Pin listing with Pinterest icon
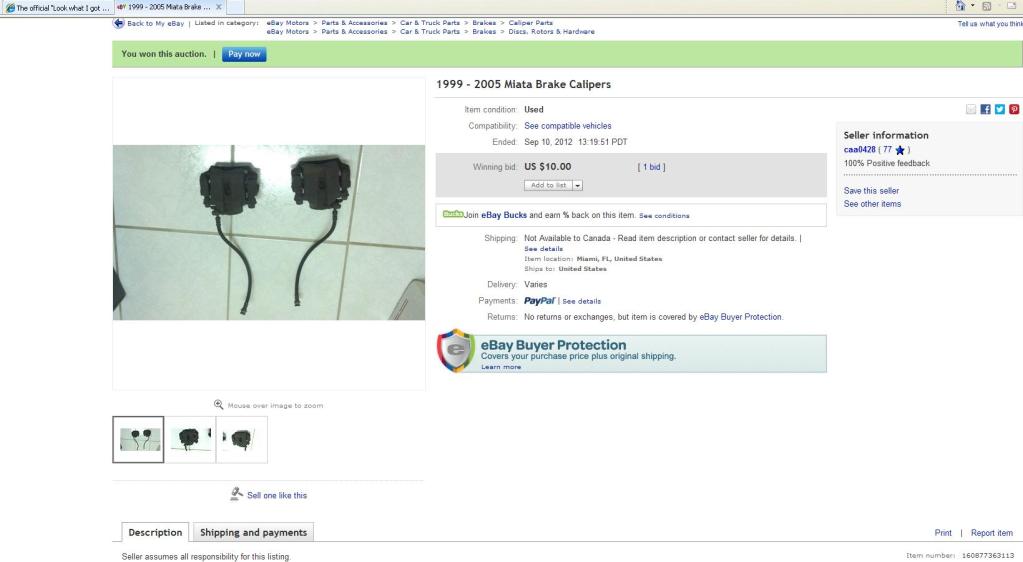 click(x=1014, y=110)
